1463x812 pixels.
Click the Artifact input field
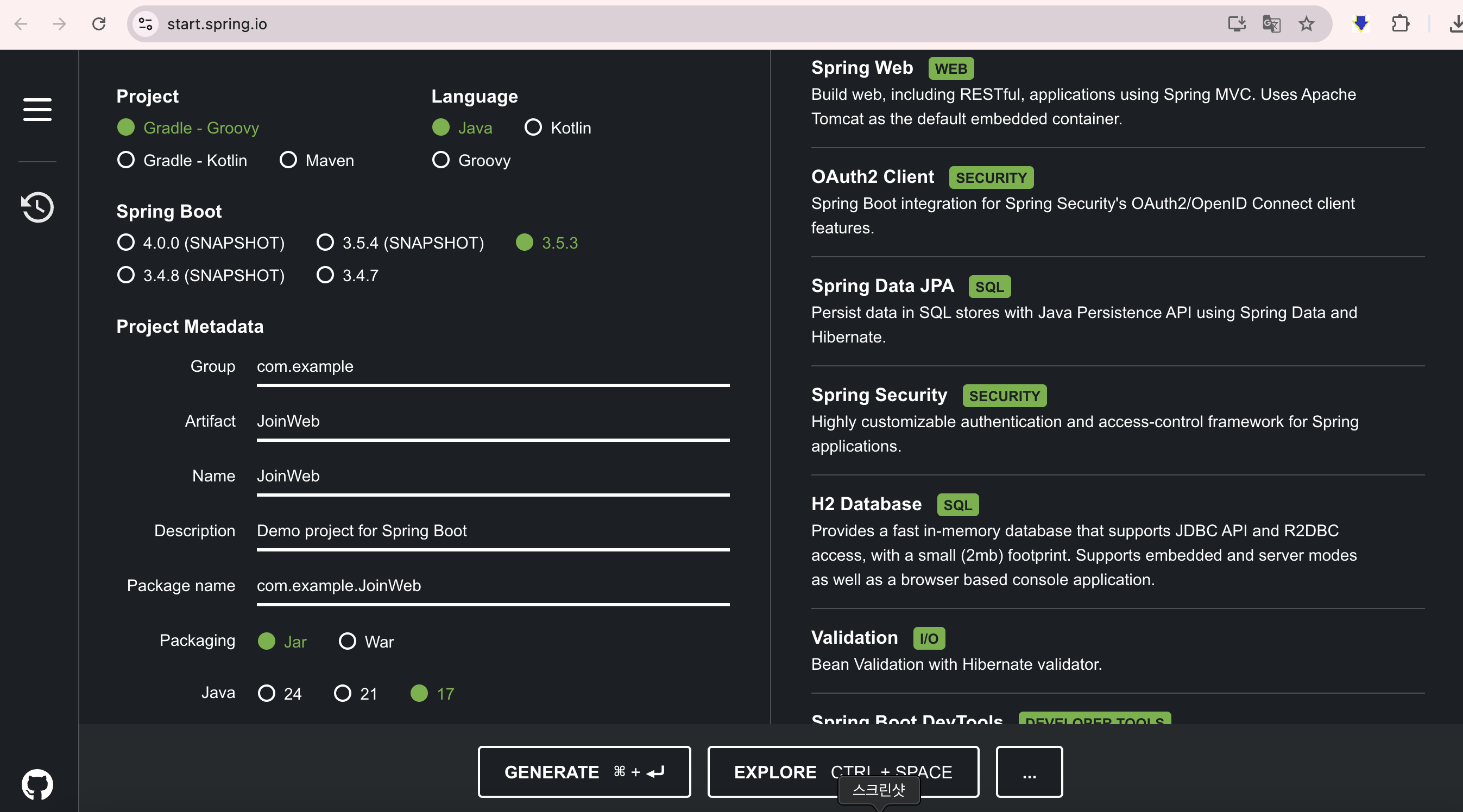(493, 421)
